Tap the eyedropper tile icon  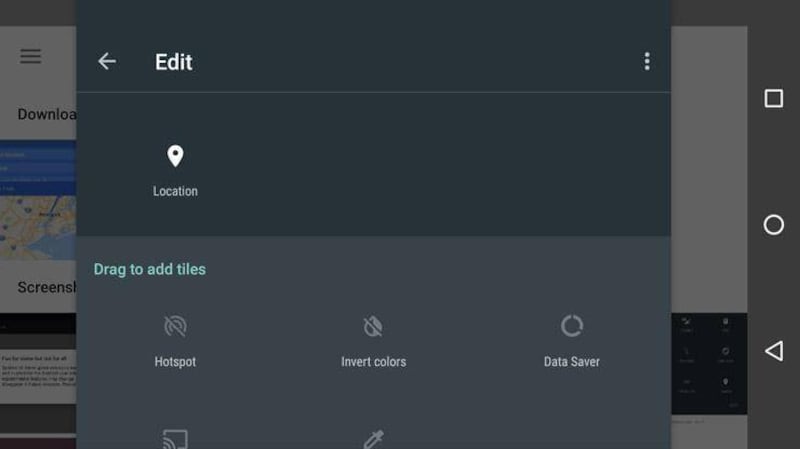(x=373, y=439)
